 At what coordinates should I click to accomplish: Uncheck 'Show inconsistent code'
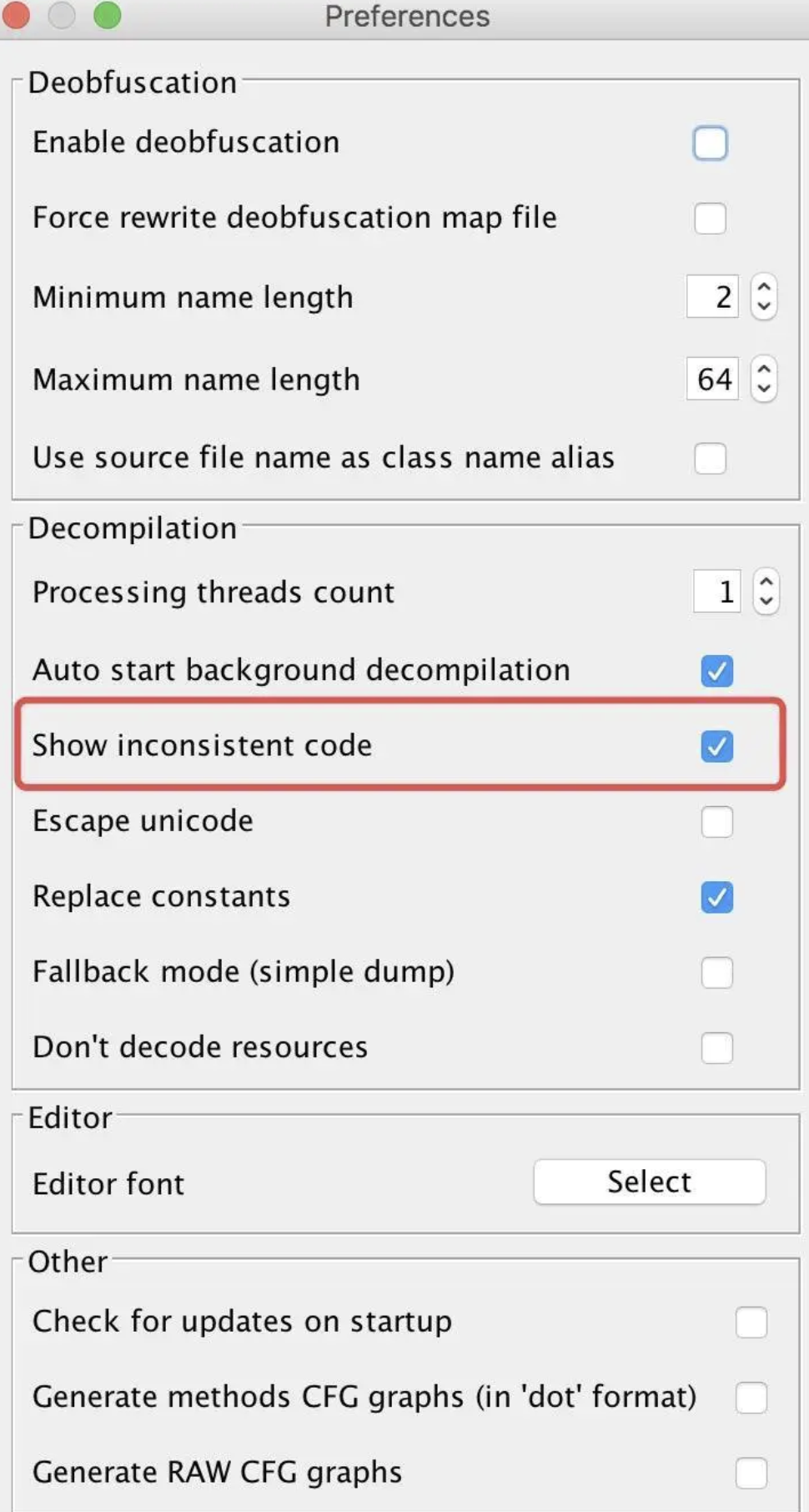tap(716, 747)
